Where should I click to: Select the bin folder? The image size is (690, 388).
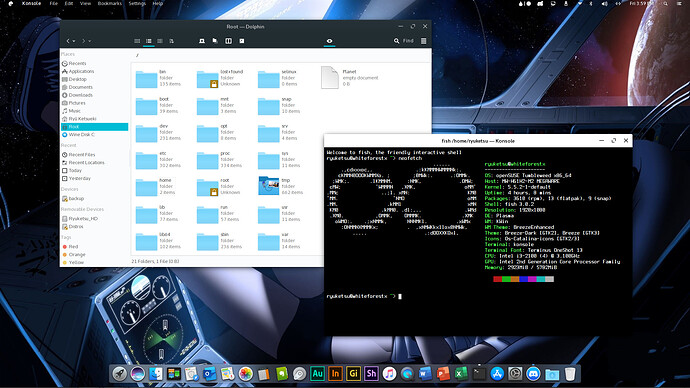(x=158, y=78)
